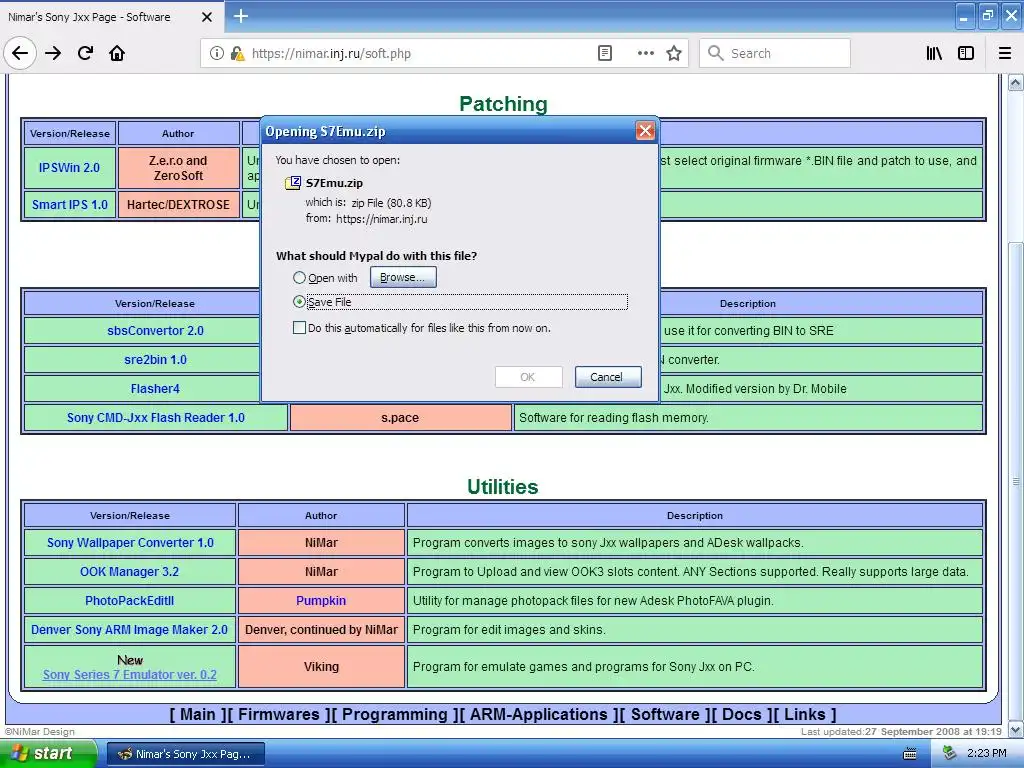
Task: Open the sre2bin 1.0 link
Action: [155, 359]
